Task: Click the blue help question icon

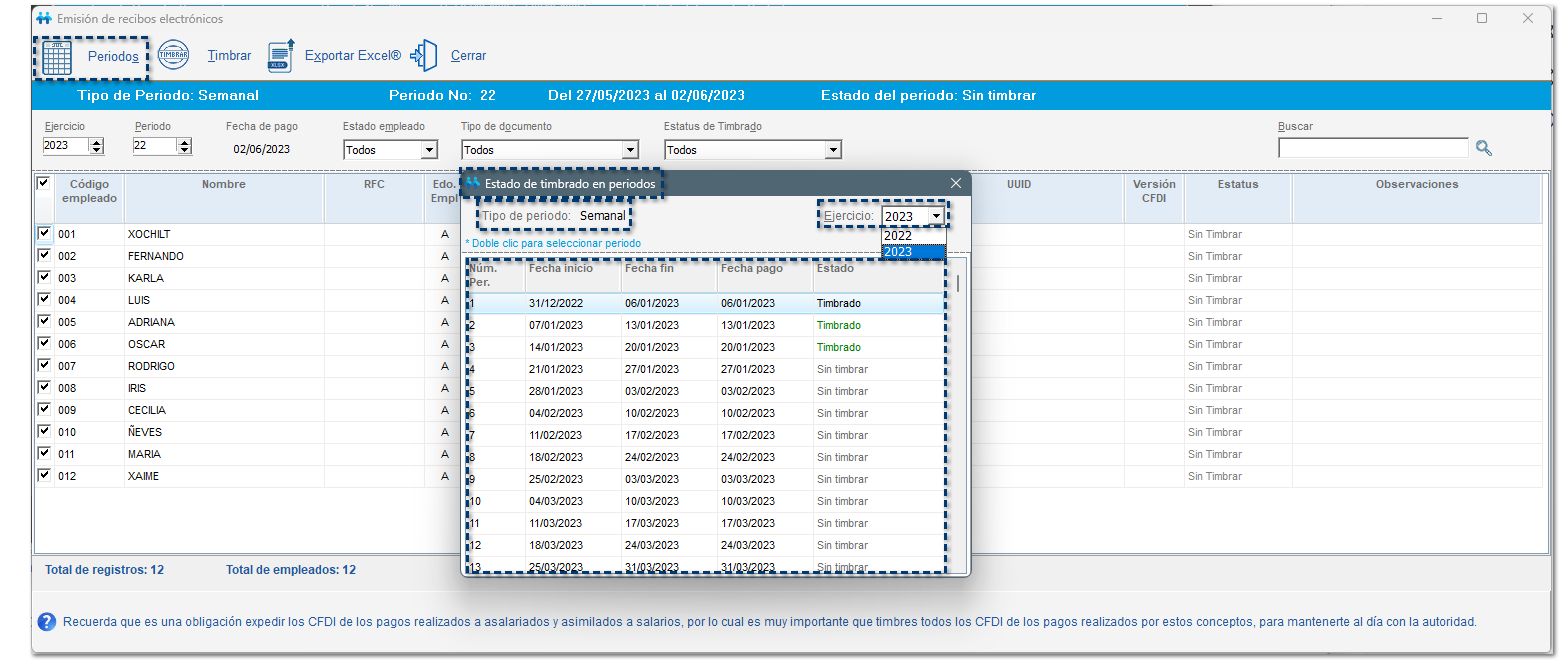Action: point(46,622)
